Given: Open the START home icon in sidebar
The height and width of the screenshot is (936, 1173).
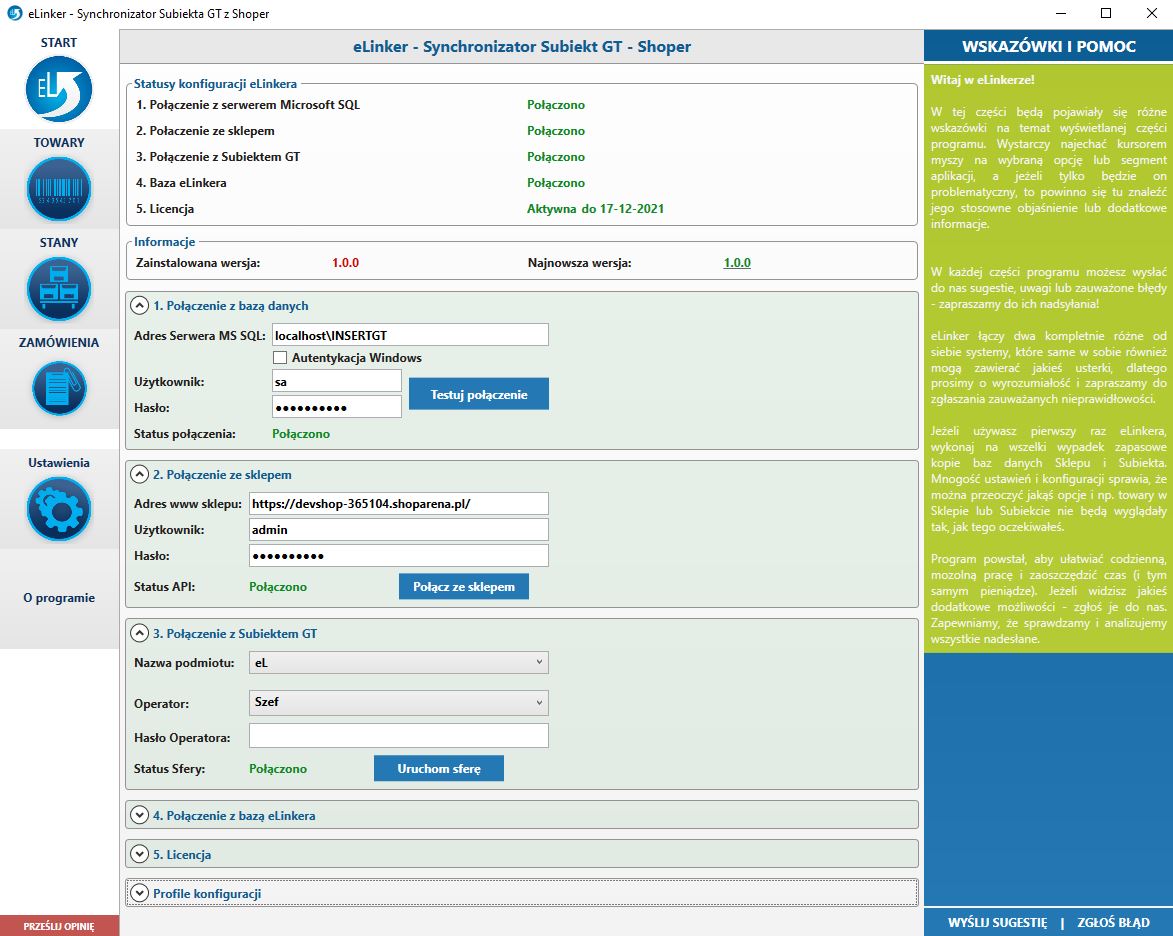Looking at the screenshot, I should pos(59,90).
